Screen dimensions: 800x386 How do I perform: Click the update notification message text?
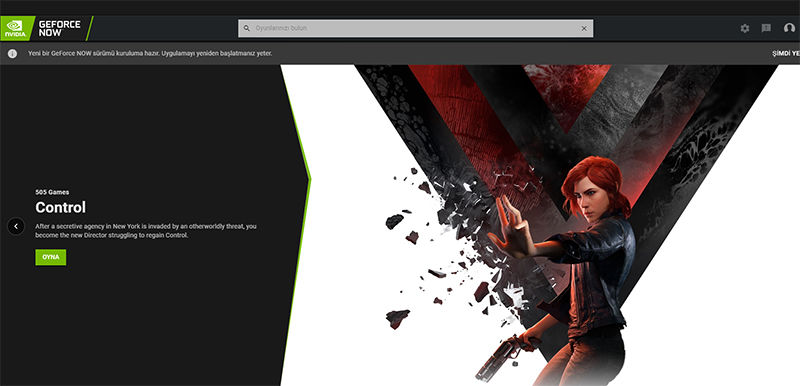pyautogui.click(x=150, y=54)
